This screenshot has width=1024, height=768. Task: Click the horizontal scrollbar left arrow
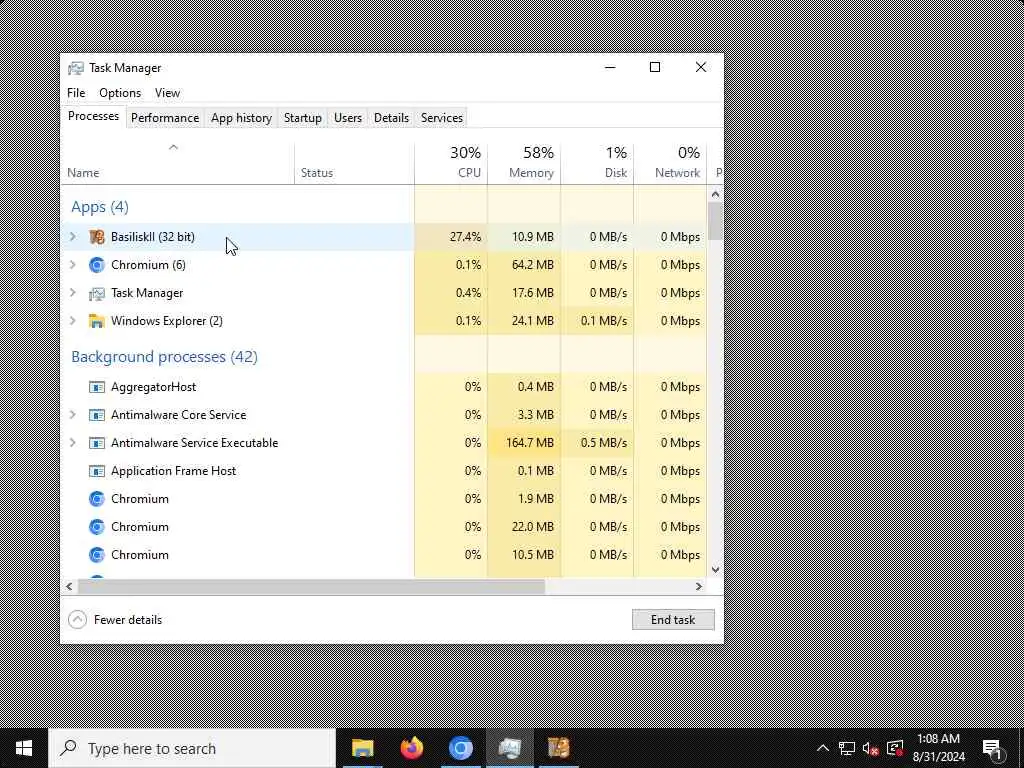(x=69, y=586)
